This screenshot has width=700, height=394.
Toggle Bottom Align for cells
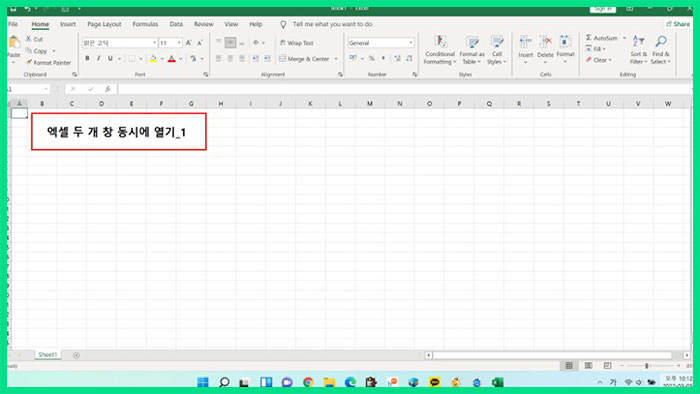[x=242, y=43]
